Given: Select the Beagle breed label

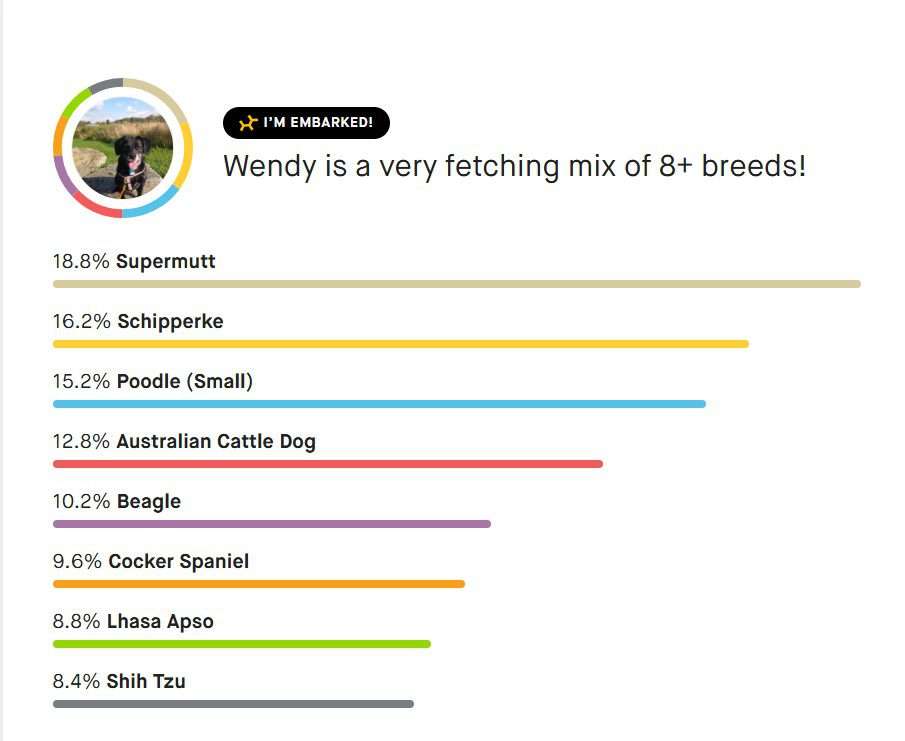Looking at the screenshot, I should tap(149, 502).
